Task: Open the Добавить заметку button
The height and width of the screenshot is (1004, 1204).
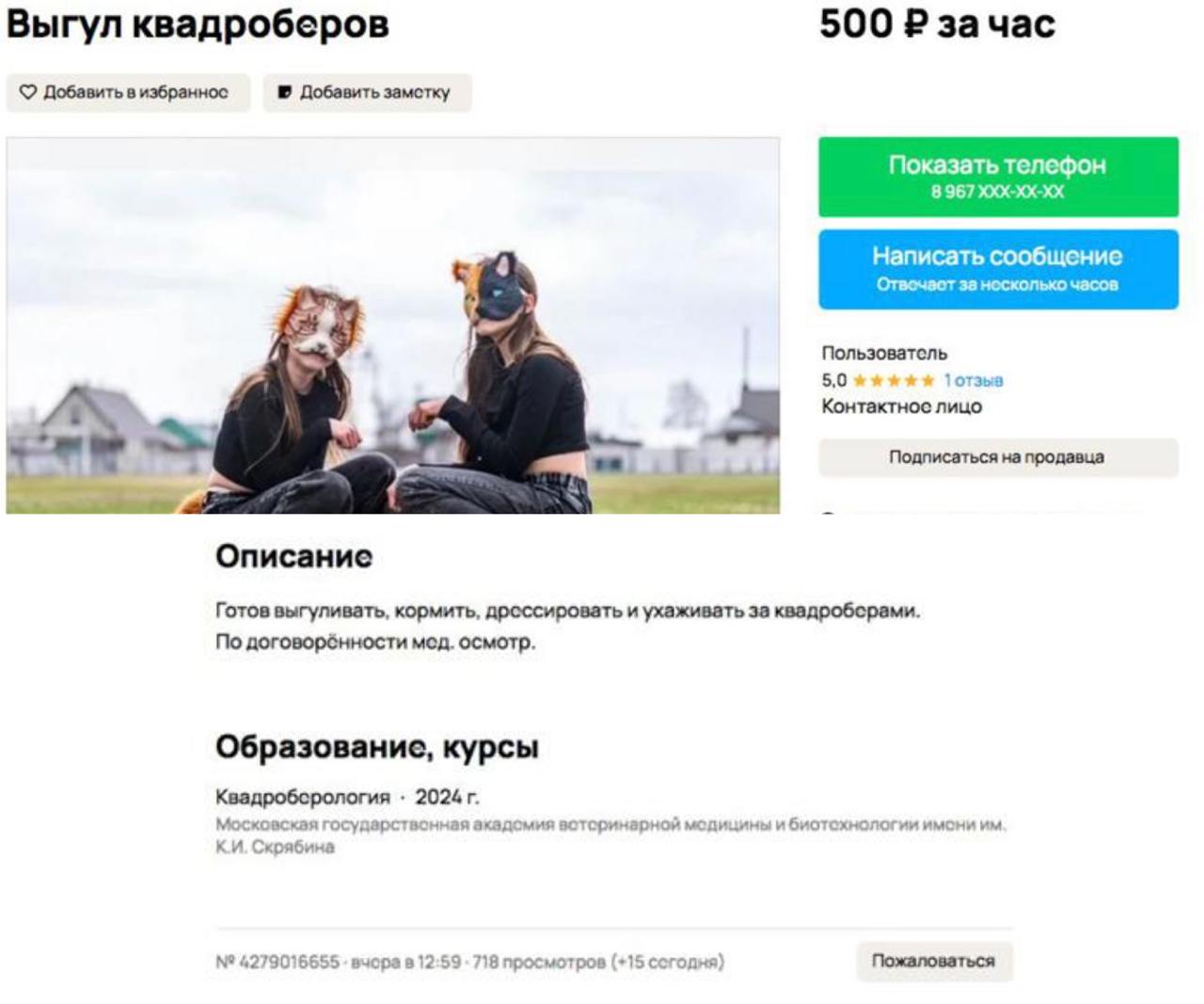Action: point(367,92)
